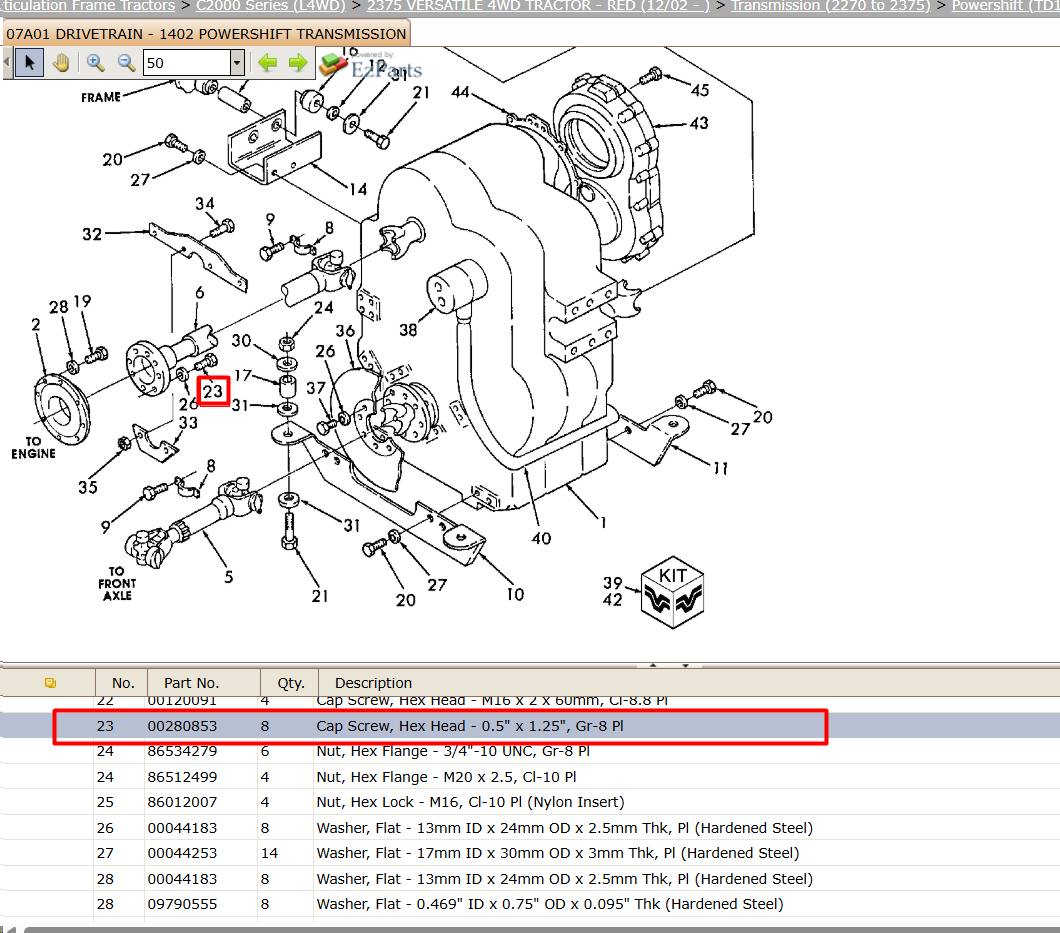This screenshot has width=1060, height=933.
Task: Click callout 34 in the diagram
Action: 205,204
